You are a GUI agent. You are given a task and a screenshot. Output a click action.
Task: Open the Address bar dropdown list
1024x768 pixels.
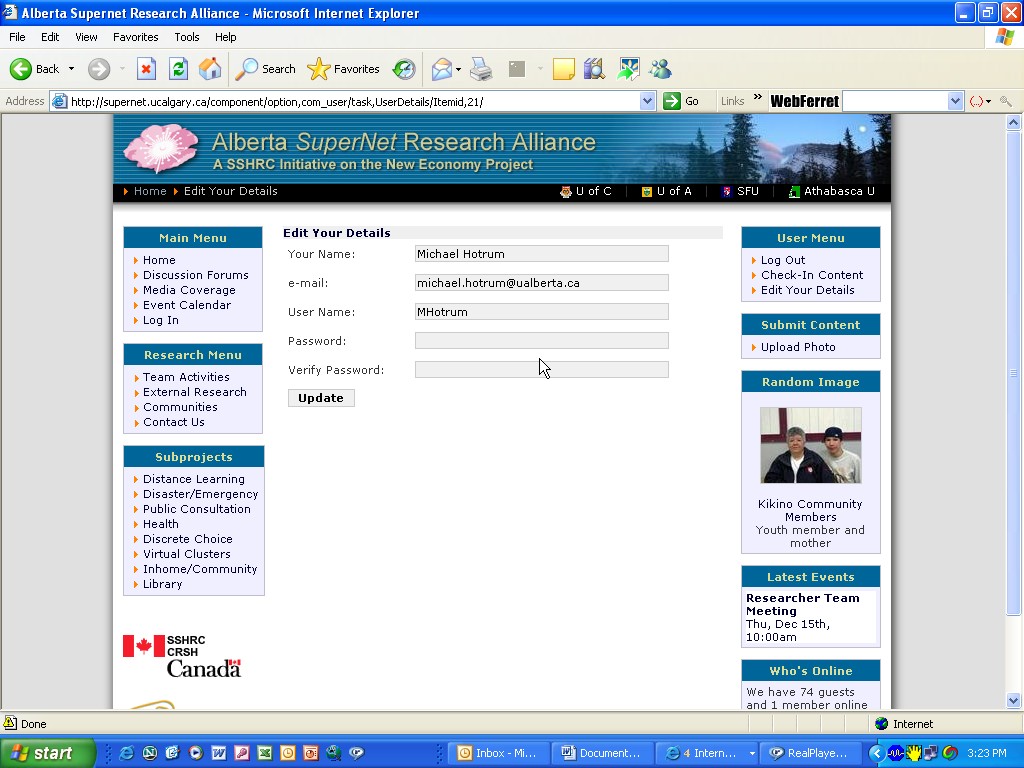647,101
